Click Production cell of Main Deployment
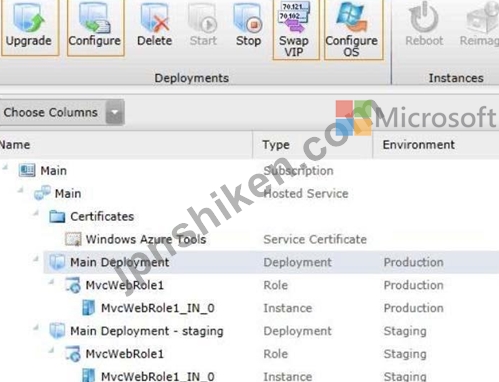499x382 pixels. pyautogui.click(x=414, y=262)
